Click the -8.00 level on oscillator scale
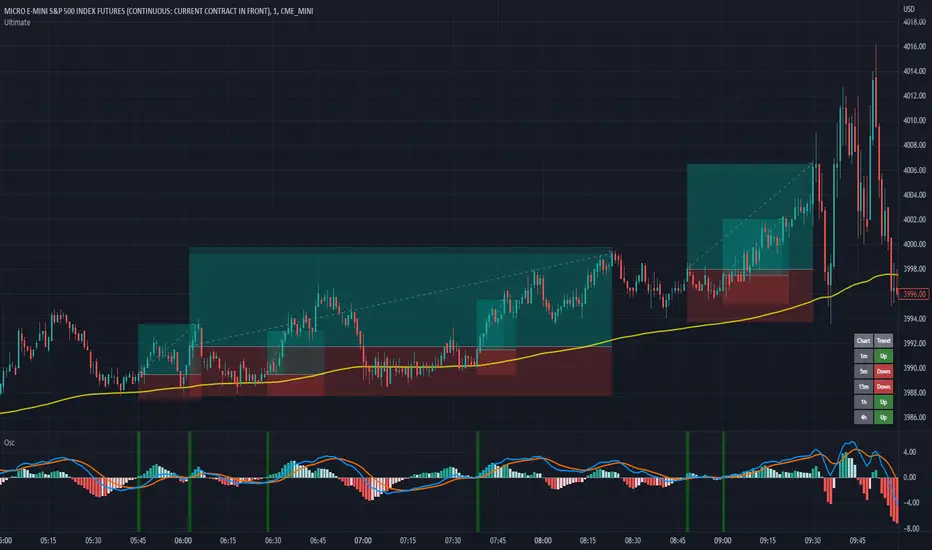Screen dimensions: 932x550 [x=911, y=528]
